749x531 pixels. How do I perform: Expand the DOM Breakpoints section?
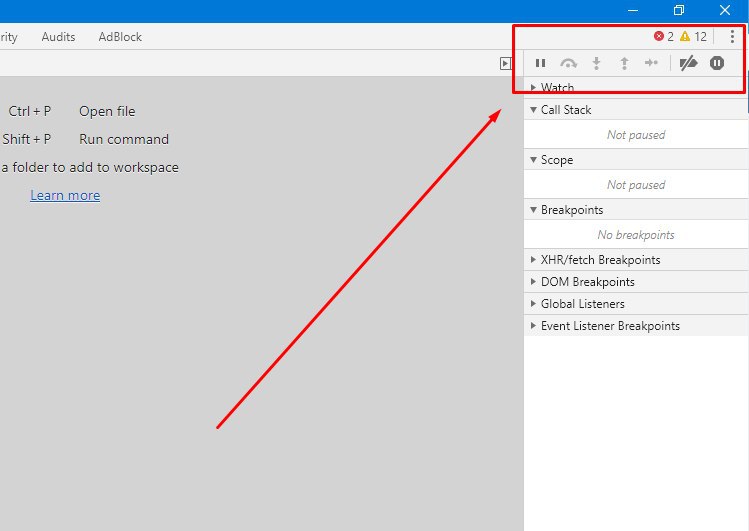click(636, 282)
